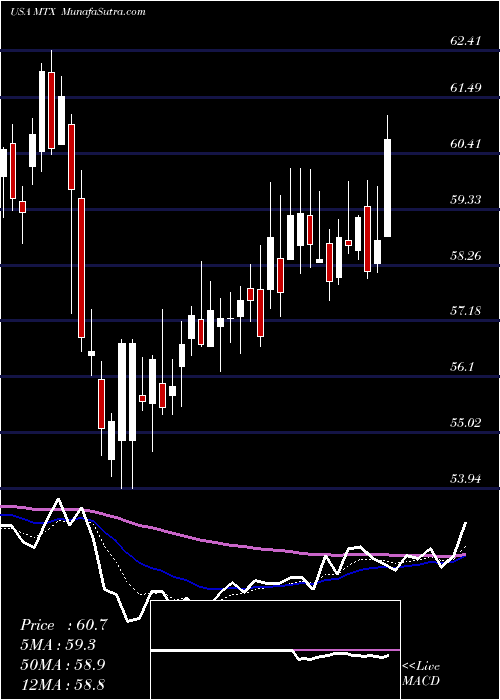
Task: Click the Price : 60.7 readout
Action: (64, 625)
